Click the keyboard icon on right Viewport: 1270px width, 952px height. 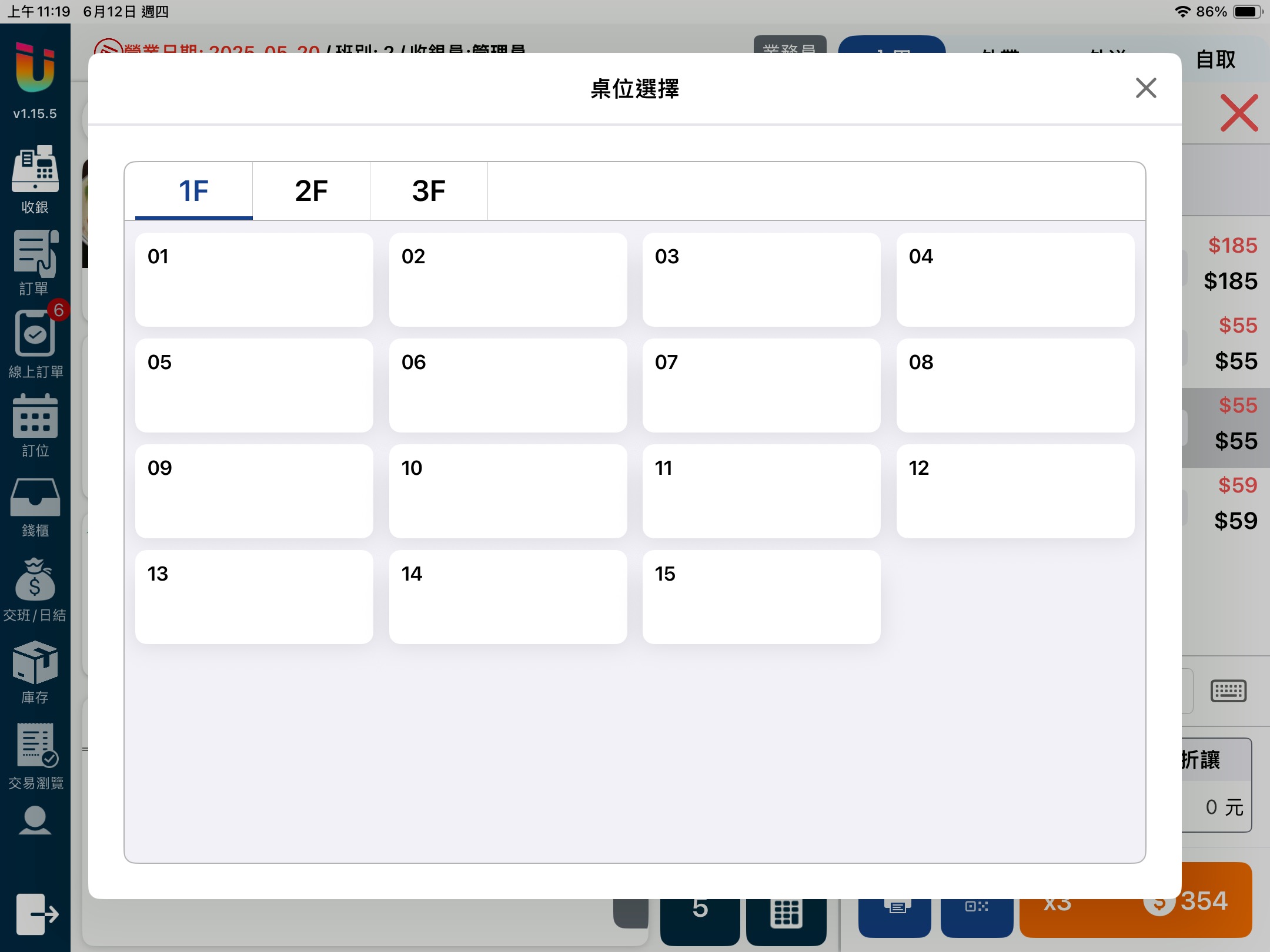(1228, 690)
